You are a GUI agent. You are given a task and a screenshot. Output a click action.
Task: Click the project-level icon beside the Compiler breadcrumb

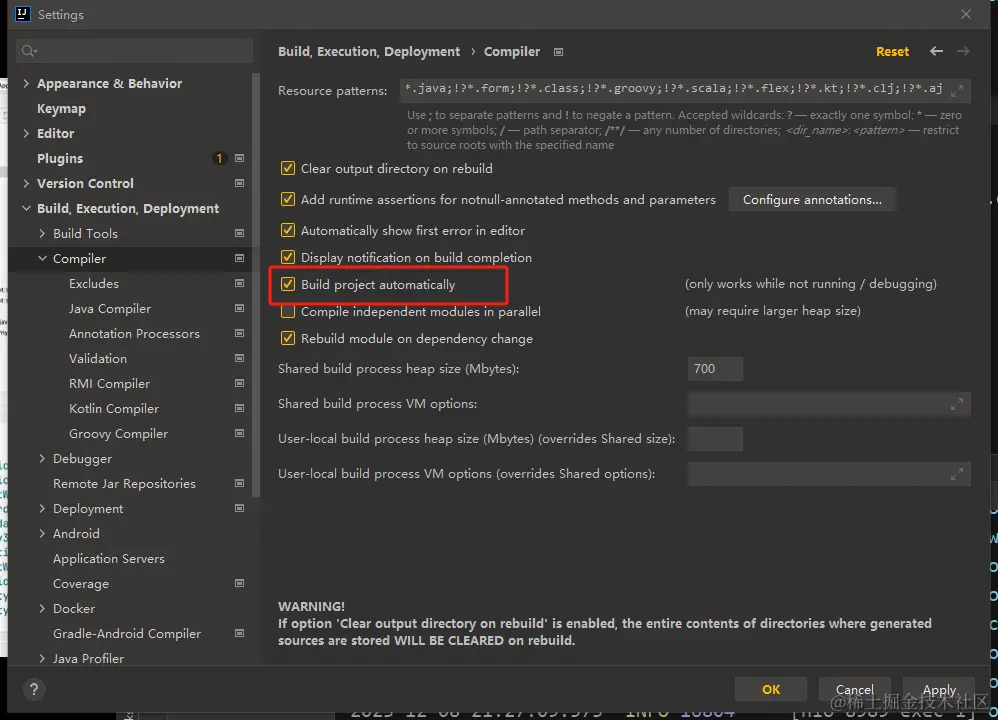click(x=558, y=52)
